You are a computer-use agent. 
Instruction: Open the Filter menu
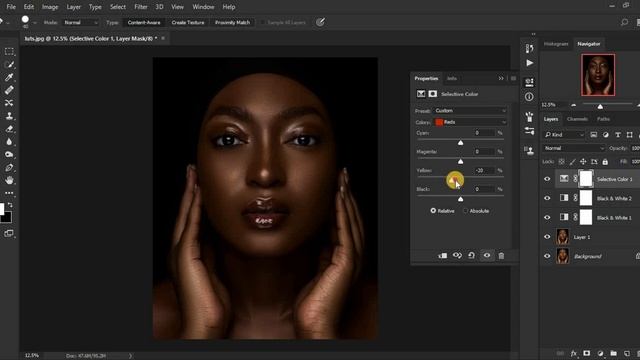pos(141,7)
